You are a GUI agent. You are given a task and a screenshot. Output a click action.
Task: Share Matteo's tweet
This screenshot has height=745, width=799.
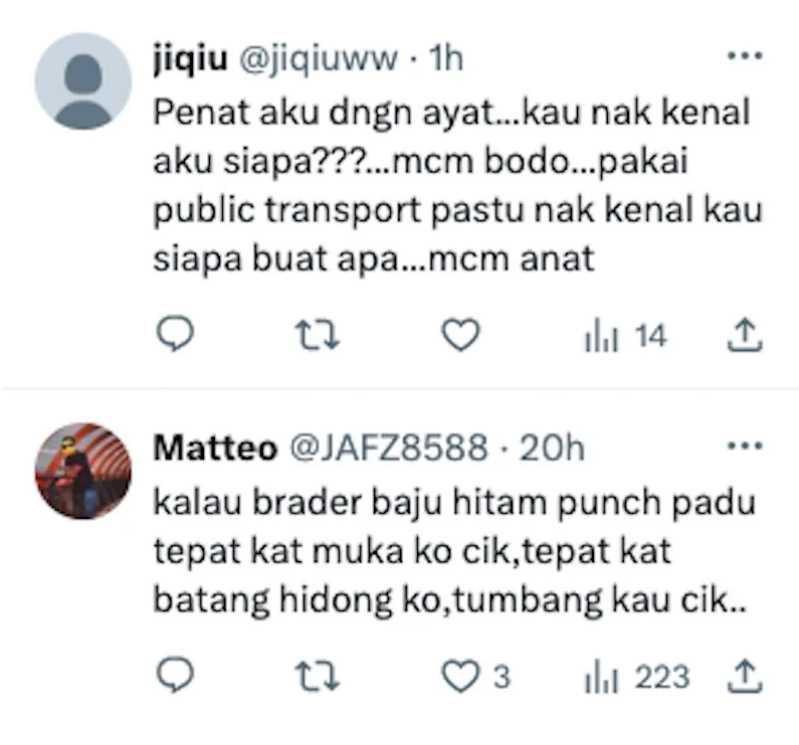(x=744, y=676)
